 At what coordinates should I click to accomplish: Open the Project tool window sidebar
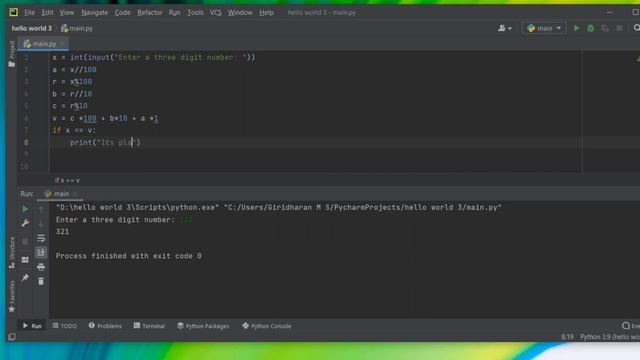pos(12,54)
